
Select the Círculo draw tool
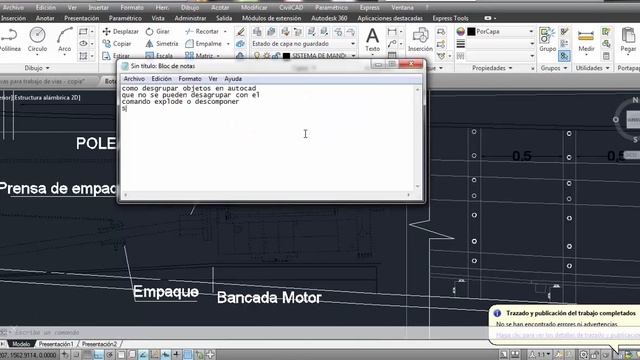[x=37, y=39]
